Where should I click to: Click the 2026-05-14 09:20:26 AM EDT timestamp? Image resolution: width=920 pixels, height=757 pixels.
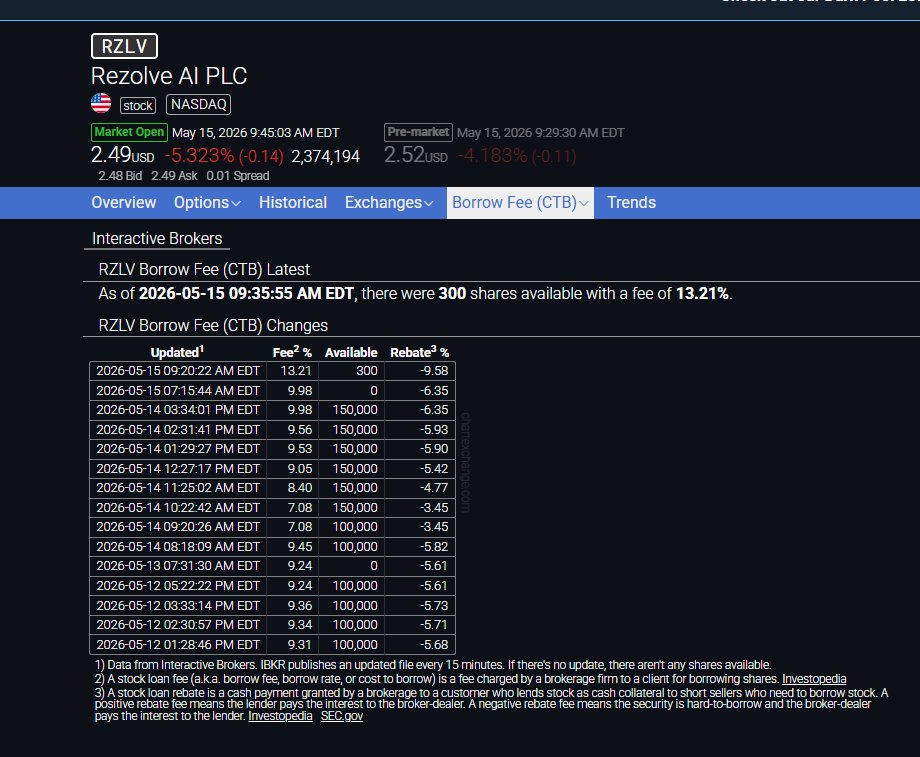178,527
